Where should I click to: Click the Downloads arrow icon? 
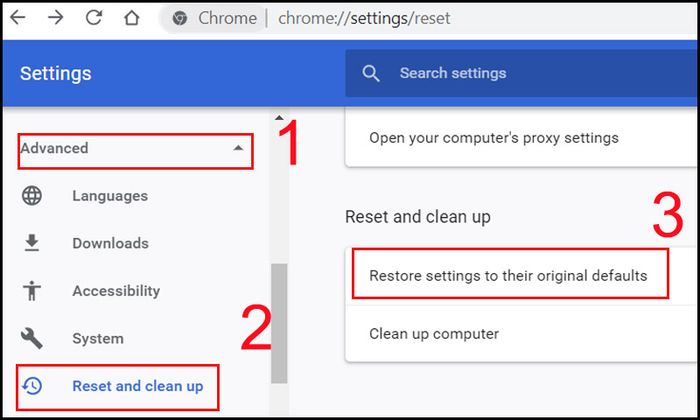pos(32,243)
